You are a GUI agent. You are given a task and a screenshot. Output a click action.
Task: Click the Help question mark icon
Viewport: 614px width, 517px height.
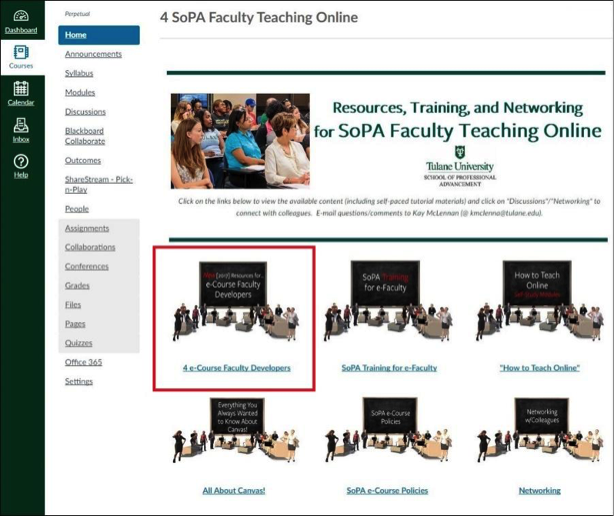pyautogui.click(x=21, y=162)
